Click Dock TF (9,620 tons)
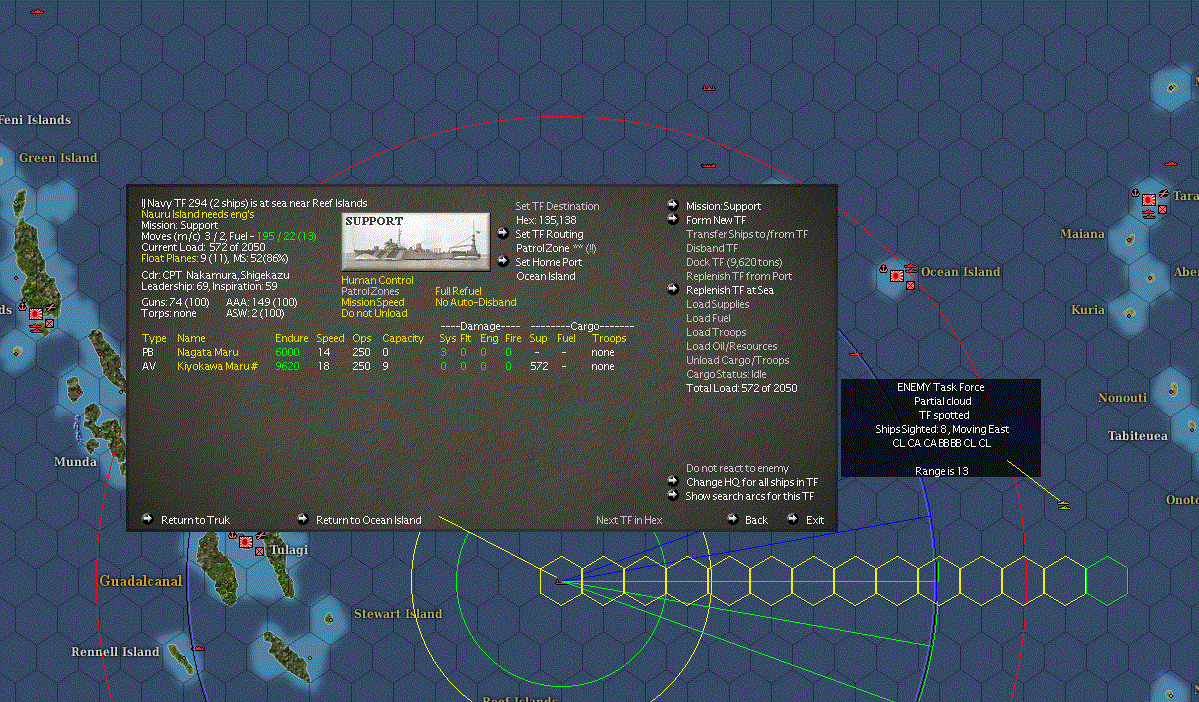The image size is (1199, 702). tap(734, 262)
